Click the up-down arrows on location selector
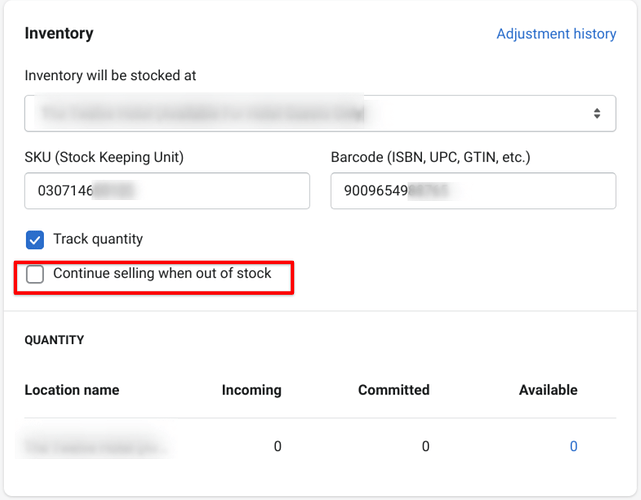The image size is (641, 500). (x=597, y=114)
